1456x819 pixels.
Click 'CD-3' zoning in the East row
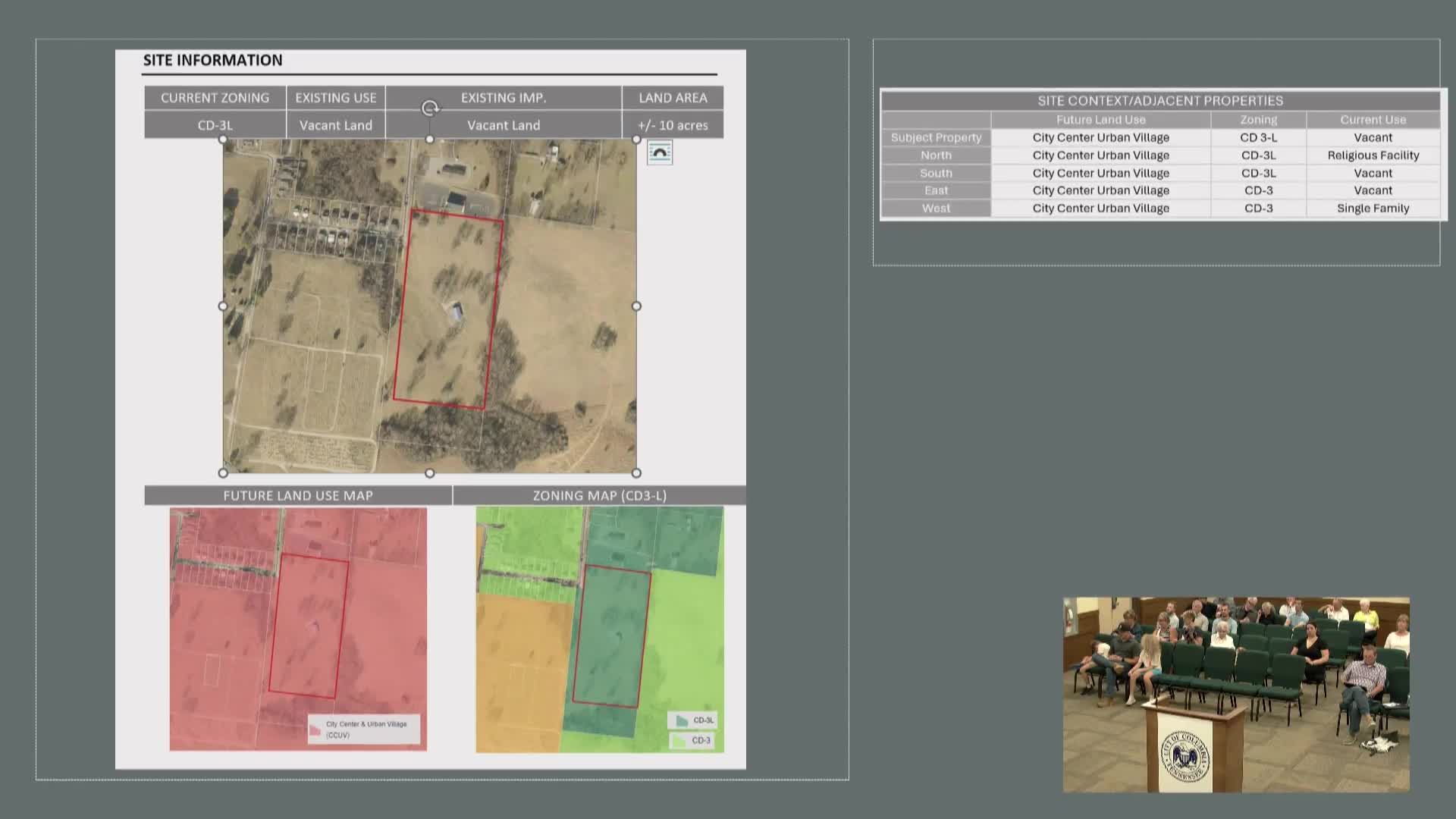point(1259,190)
